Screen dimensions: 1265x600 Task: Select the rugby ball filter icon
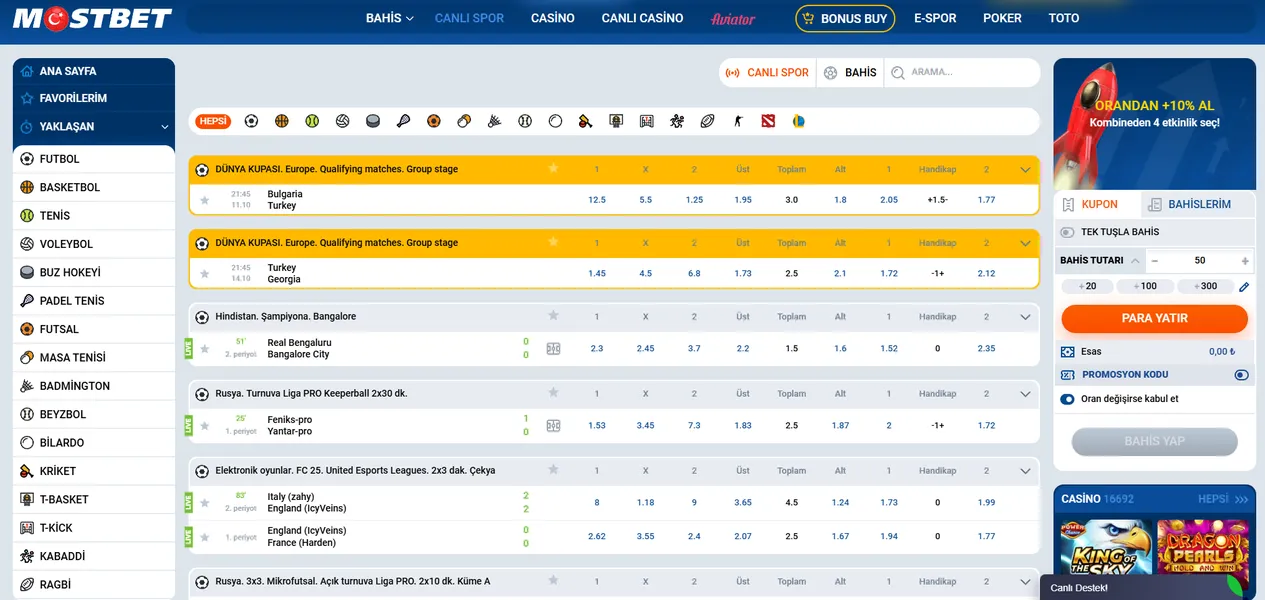click(707, 121)
